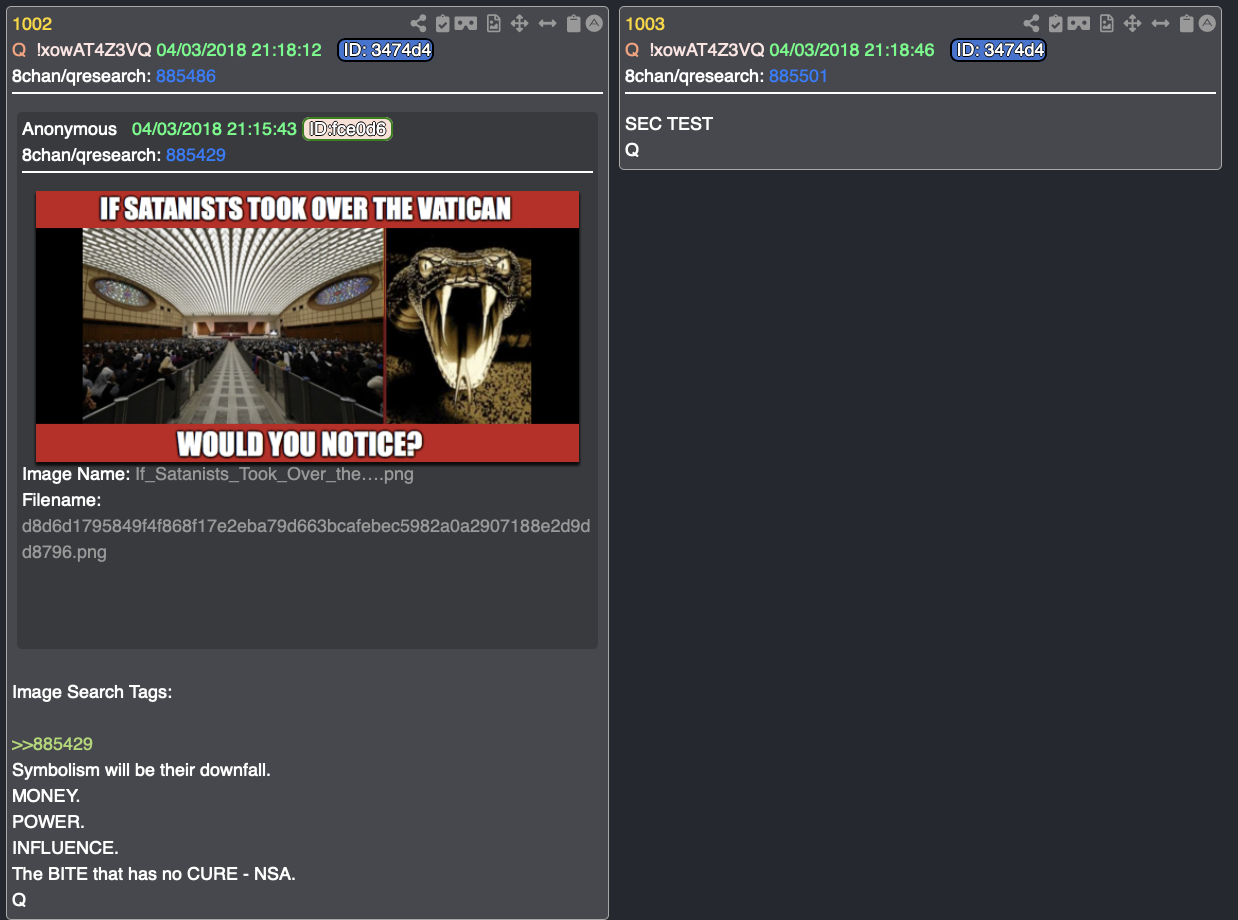Follow the green >>885429 reply reference

click(x=53, y=744)
